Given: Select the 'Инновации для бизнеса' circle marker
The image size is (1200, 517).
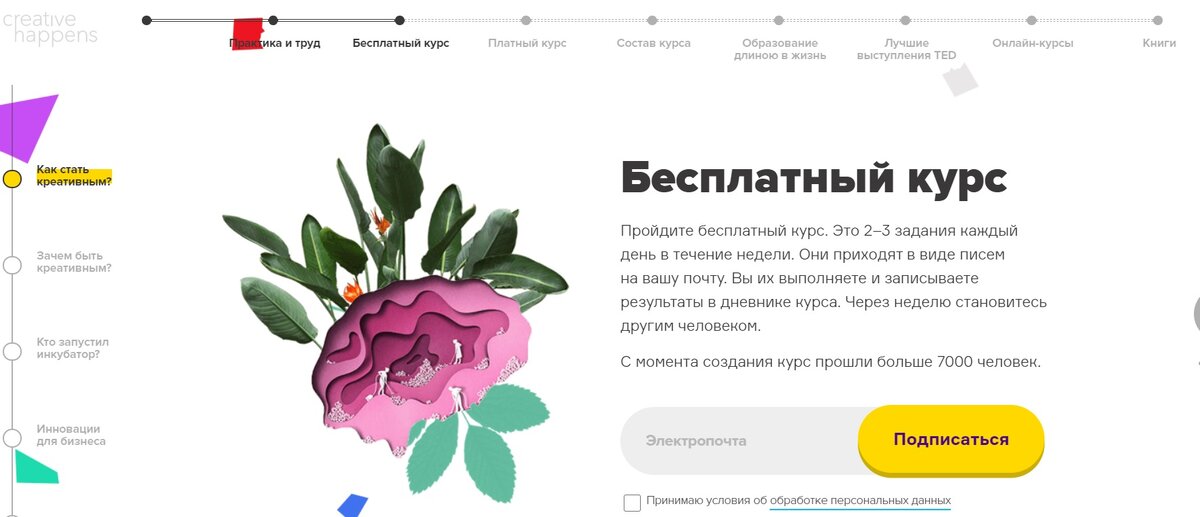Looking at the screenshot, I should click(12, 438).
